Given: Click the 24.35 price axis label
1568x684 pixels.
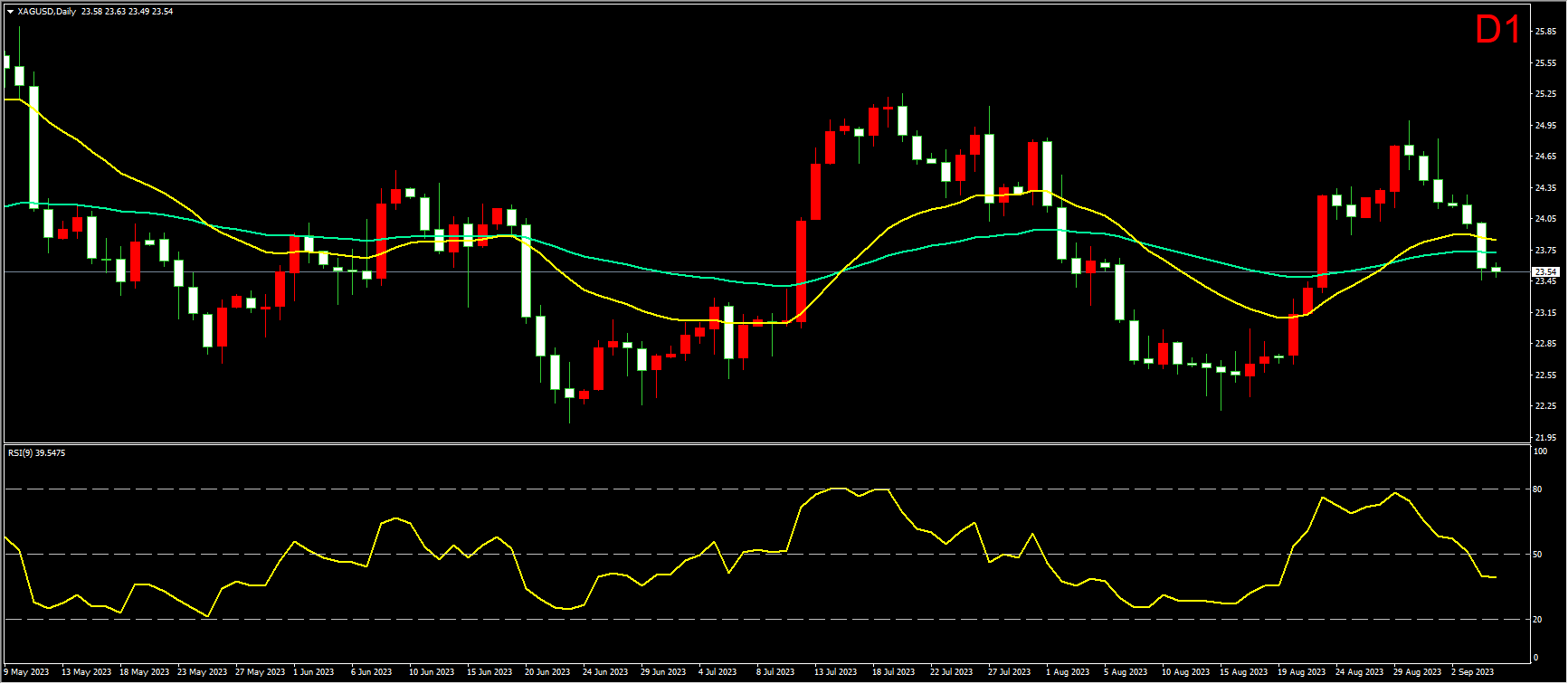Looking at the screenshot, I should pos(1545,188).
